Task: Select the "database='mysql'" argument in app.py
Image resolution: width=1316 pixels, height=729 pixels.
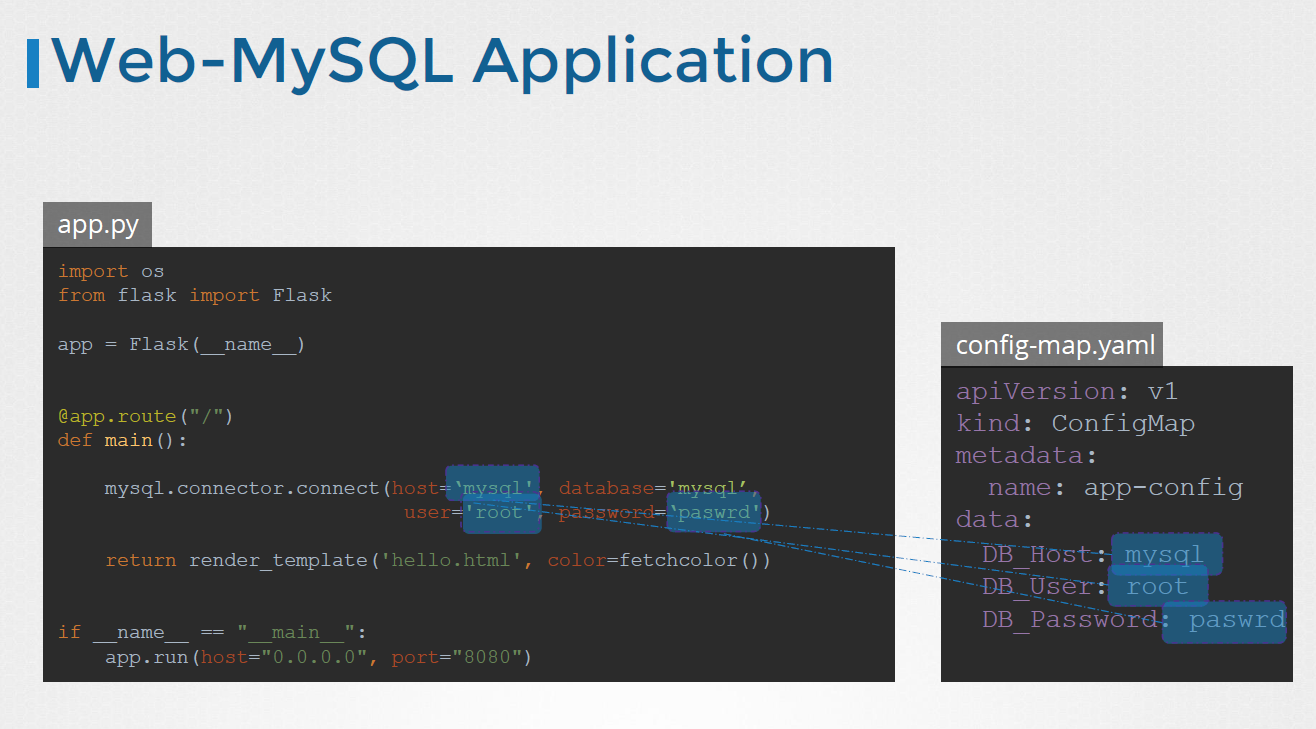Action: point(656,489)
